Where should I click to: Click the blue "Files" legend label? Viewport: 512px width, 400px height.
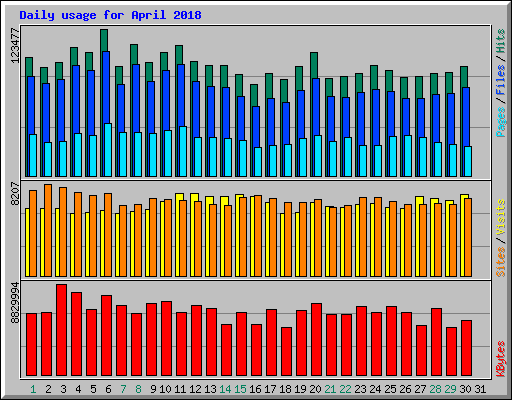point(500,80)
